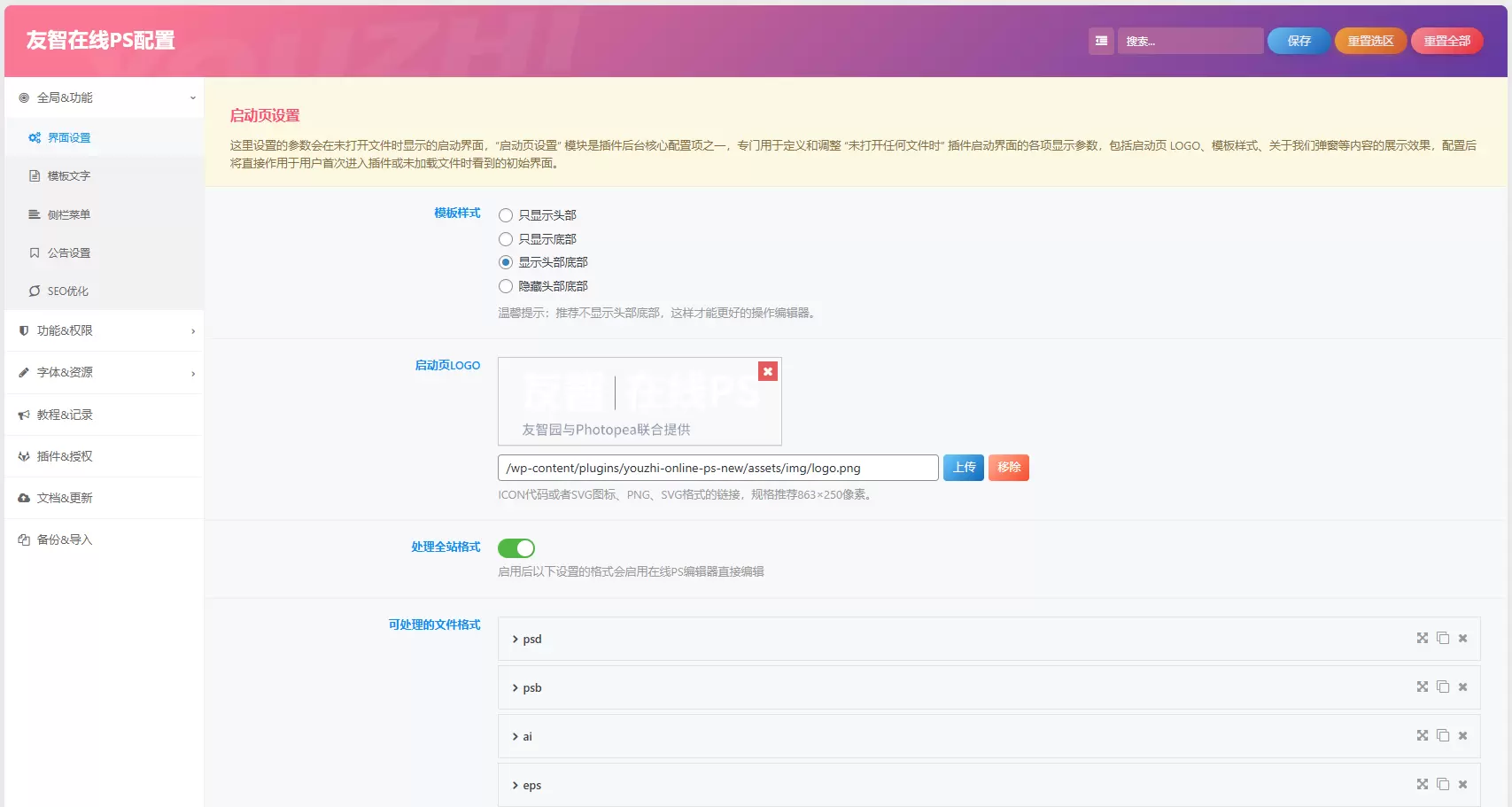Duplicate the psb format row
Screen dimensions: 1512x807
1443,687
